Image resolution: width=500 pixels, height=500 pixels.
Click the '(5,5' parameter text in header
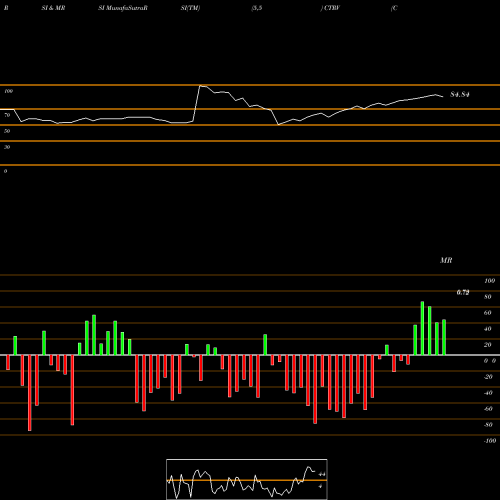point(257,8)
